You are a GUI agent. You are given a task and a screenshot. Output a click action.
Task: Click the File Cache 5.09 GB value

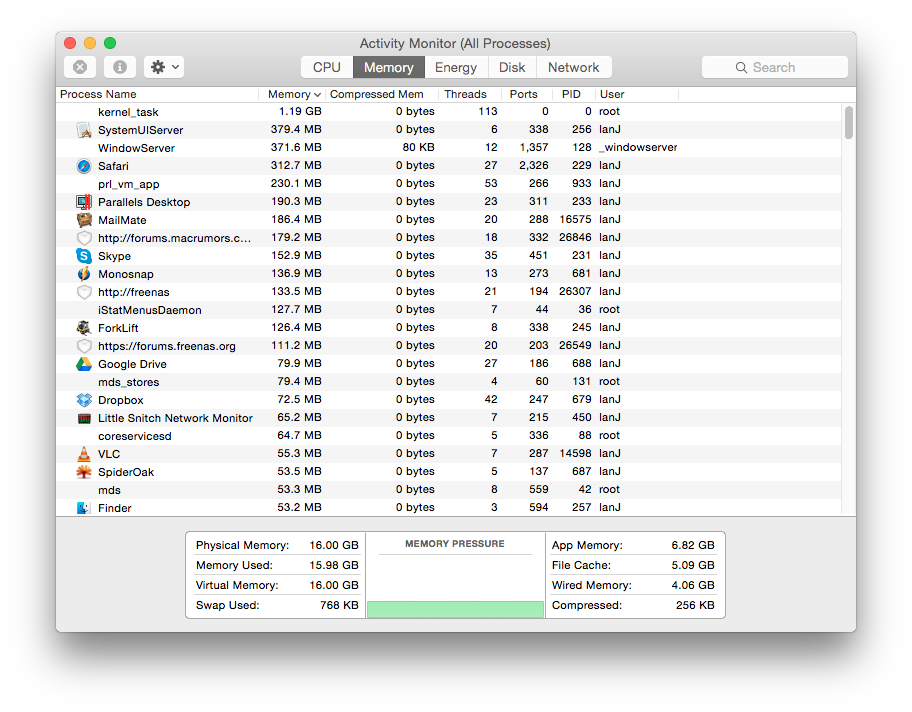[x=693, y=565]
